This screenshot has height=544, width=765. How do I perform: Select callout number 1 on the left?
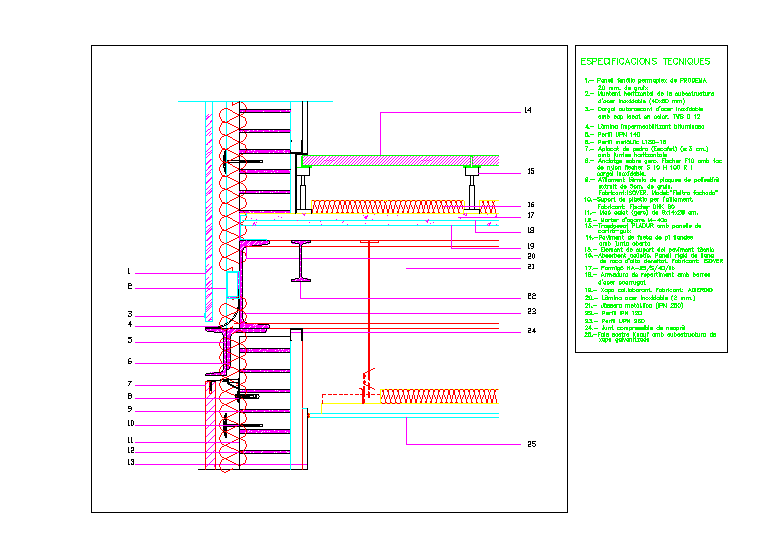(x=129, y=272)
